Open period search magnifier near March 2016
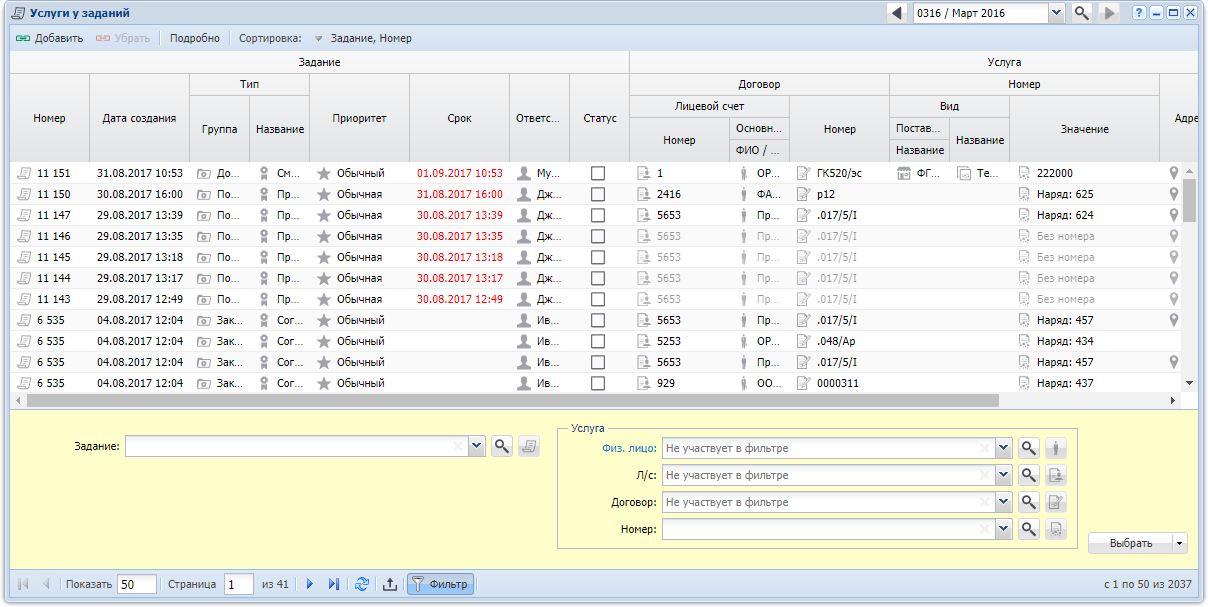The image size is (1208, 607). (x=1082, y=13)
